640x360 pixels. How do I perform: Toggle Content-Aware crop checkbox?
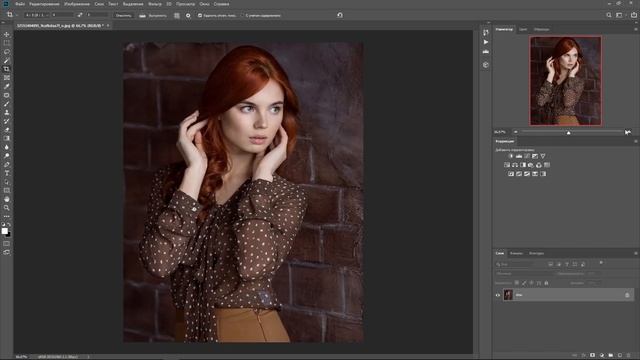tap(242, 16)
